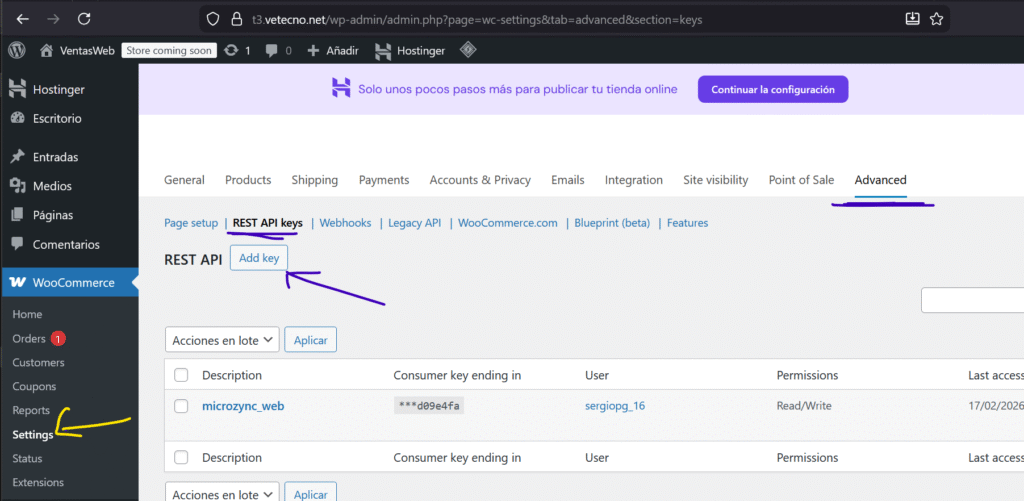Click Continuar la configuración button

coord(772,89)
